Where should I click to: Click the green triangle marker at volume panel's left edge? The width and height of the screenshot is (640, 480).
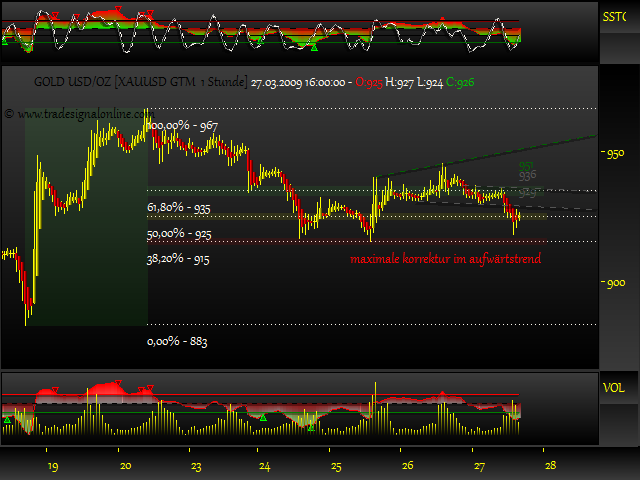click(8, 421)
